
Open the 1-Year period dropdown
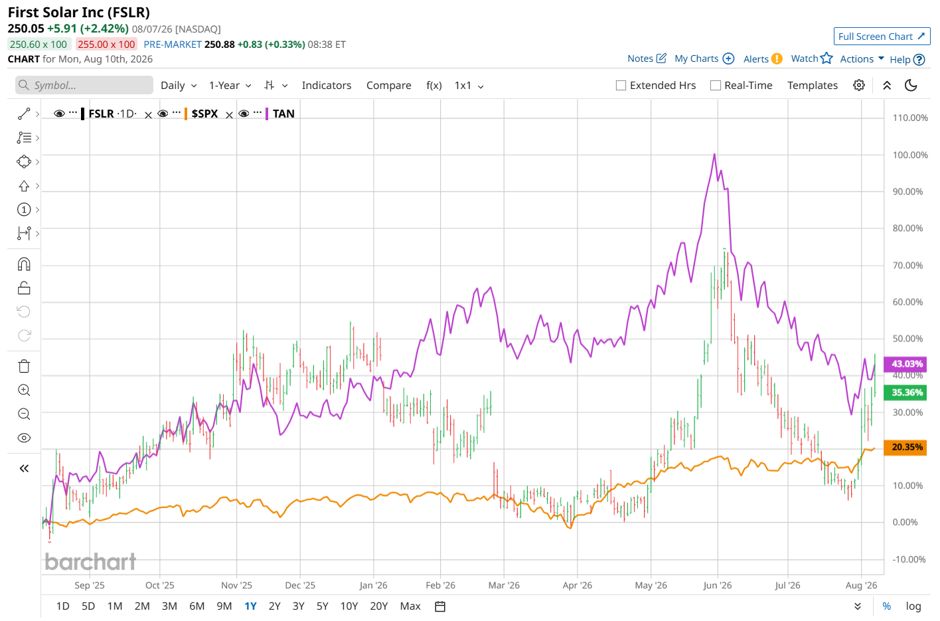pyautogui.click(x=230, y=85)
